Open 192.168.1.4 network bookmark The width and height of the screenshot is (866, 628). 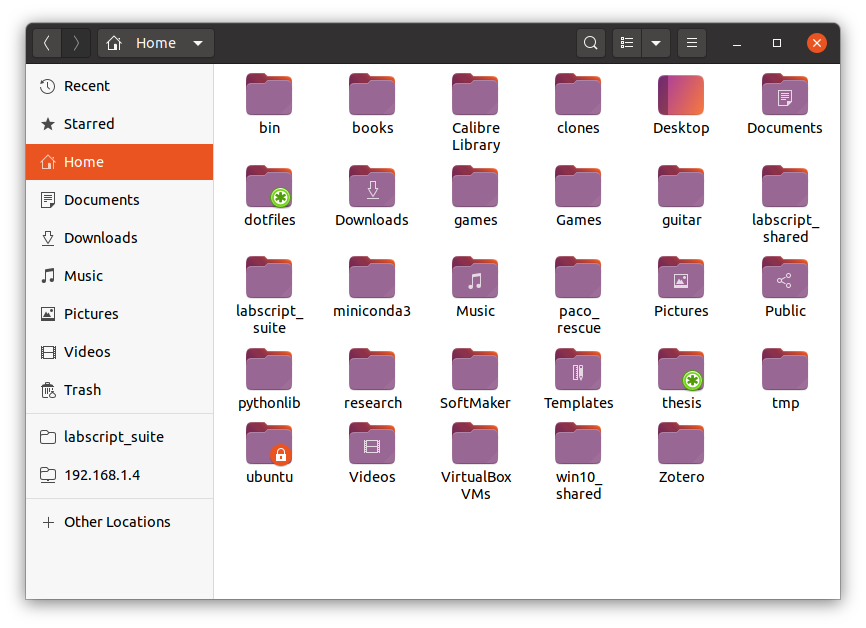pyautogui.click(x=119, y=475)
